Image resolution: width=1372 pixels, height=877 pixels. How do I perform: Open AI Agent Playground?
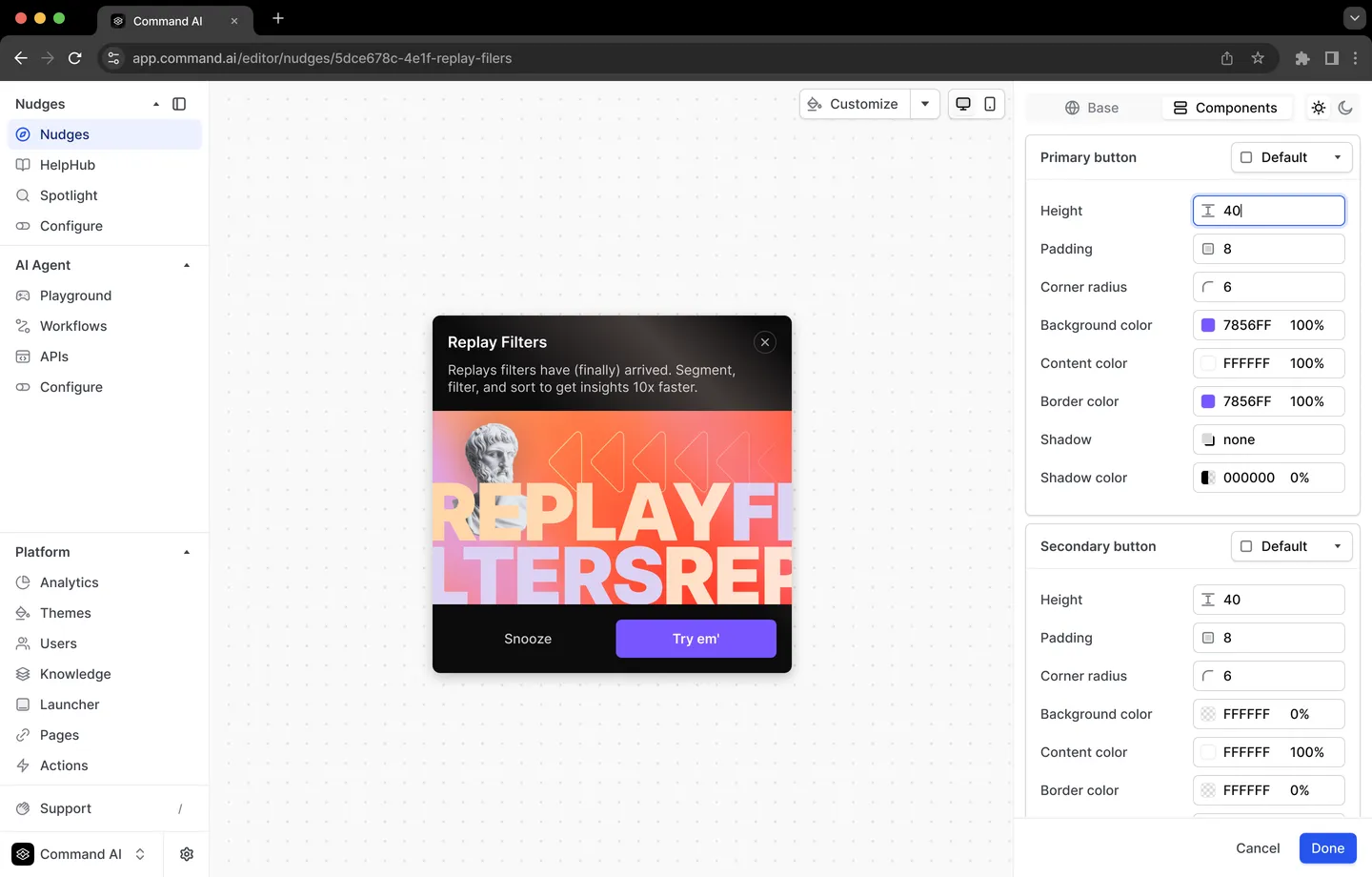(x=105, y=296)
